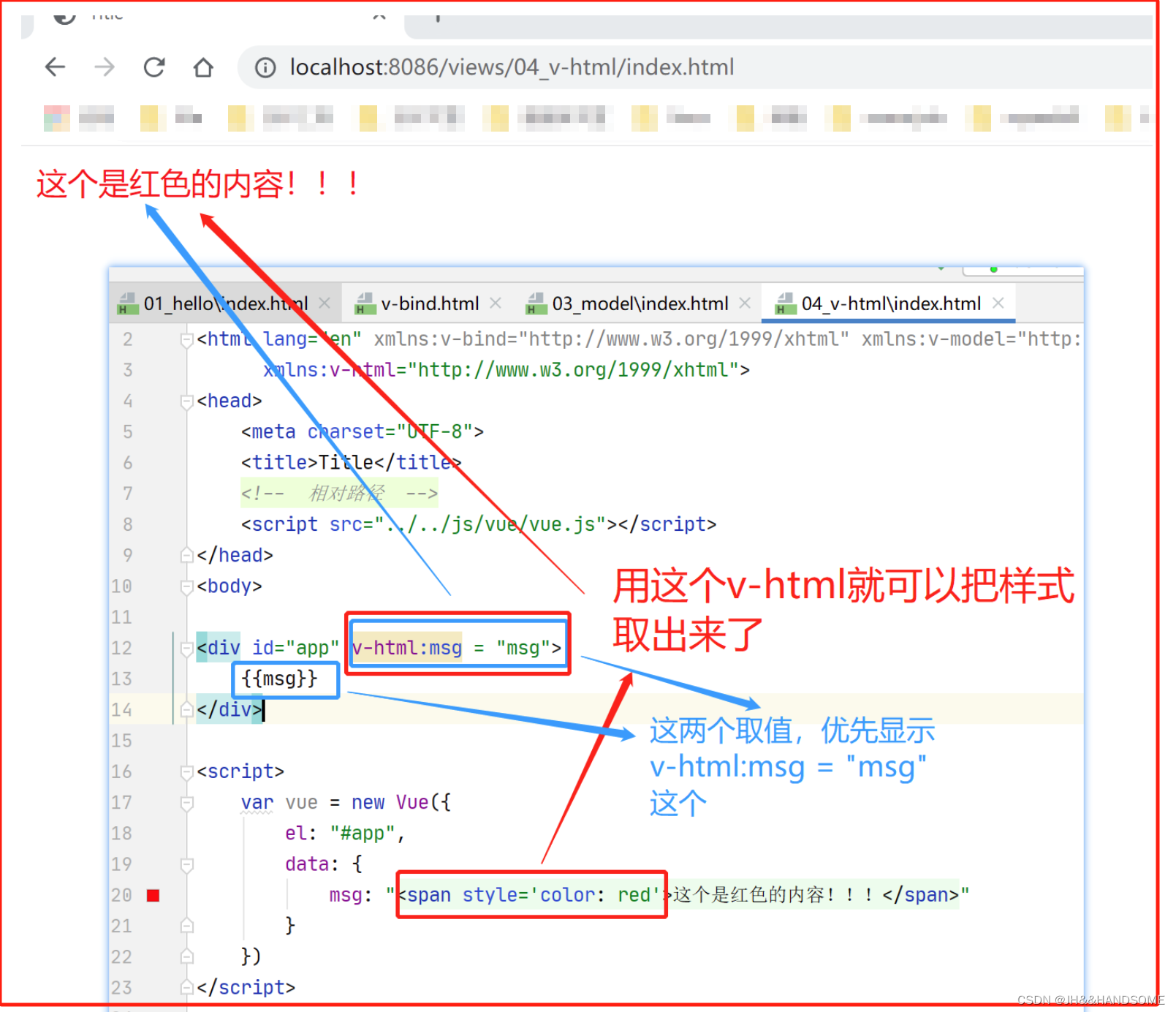This screenshot has height=1012, width=1176.
Task: Click the vue.js script src path
Action: (496, 524)
